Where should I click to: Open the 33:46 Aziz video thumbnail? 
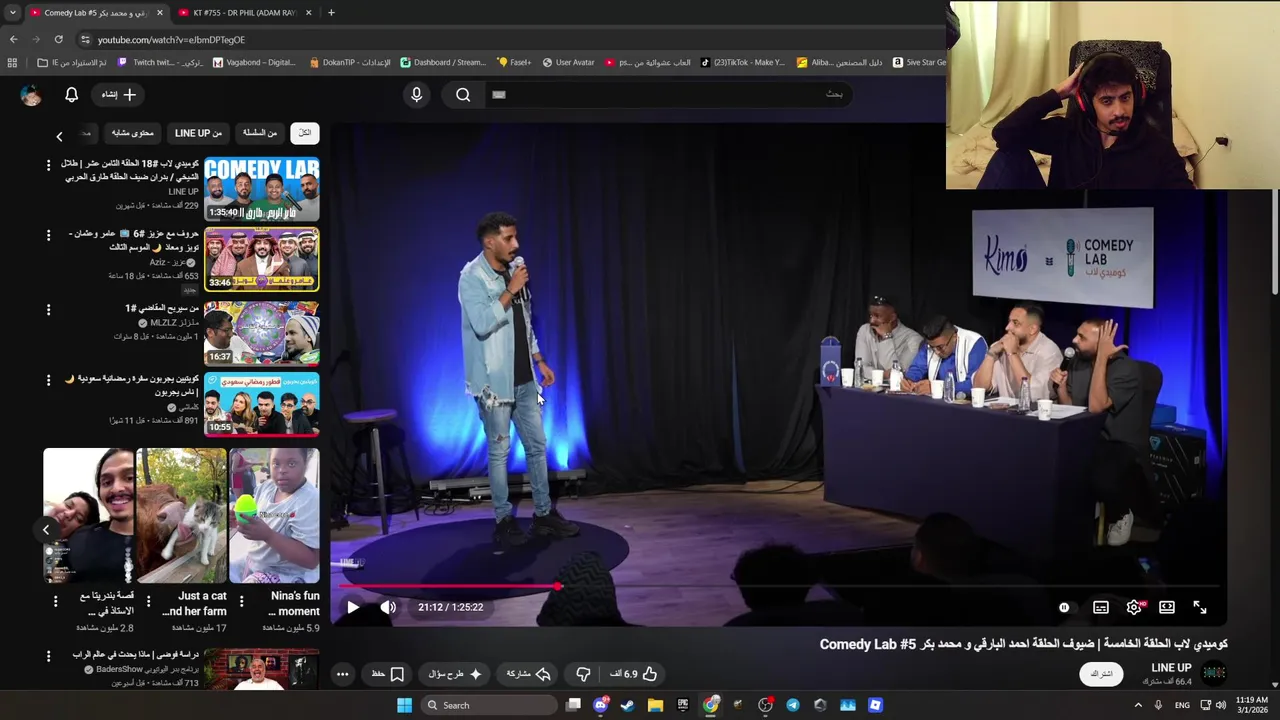click(262, 260)
